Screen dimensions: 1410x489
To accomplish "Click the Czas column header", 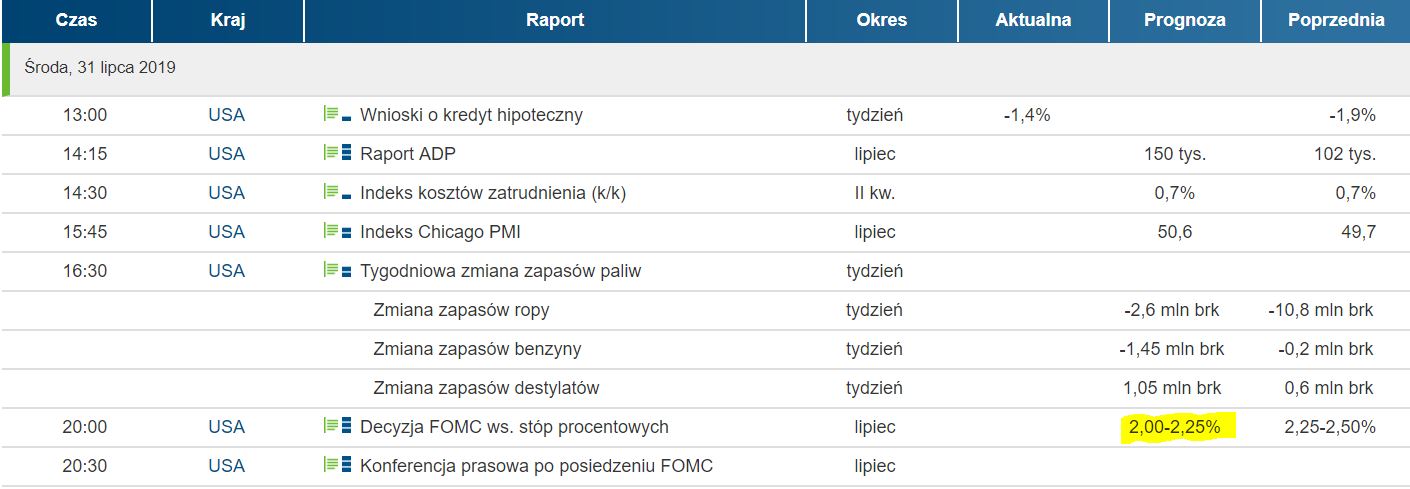I will (76, 20).
